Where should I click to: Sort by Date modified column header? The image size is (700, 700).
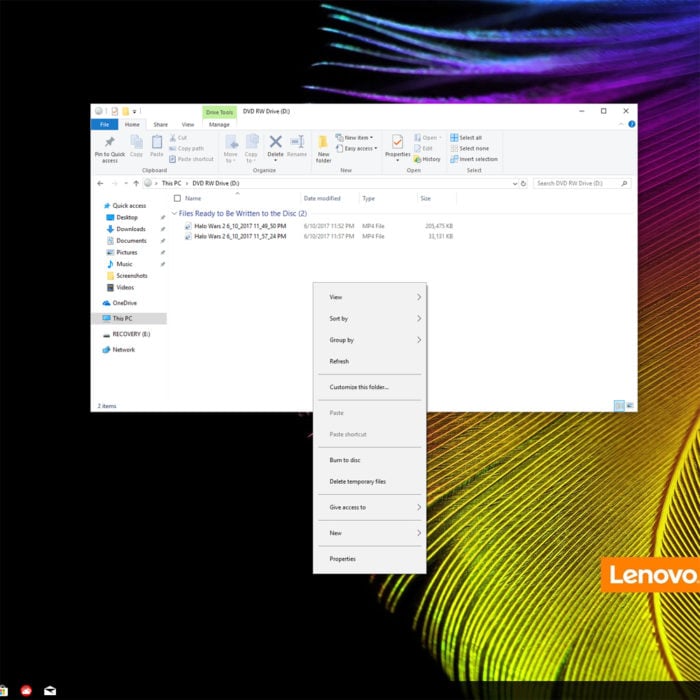[x=322, y=198]
